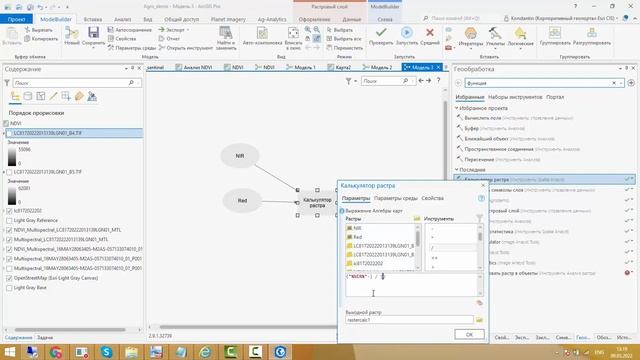The height and width of the screenshot is (360, 640).
Task: Click the Новый model button
Action: 72,36
